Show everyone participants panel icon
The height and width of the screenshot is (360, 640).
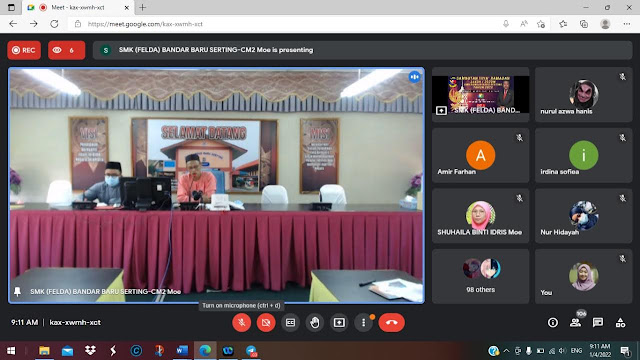click(576, 322)
